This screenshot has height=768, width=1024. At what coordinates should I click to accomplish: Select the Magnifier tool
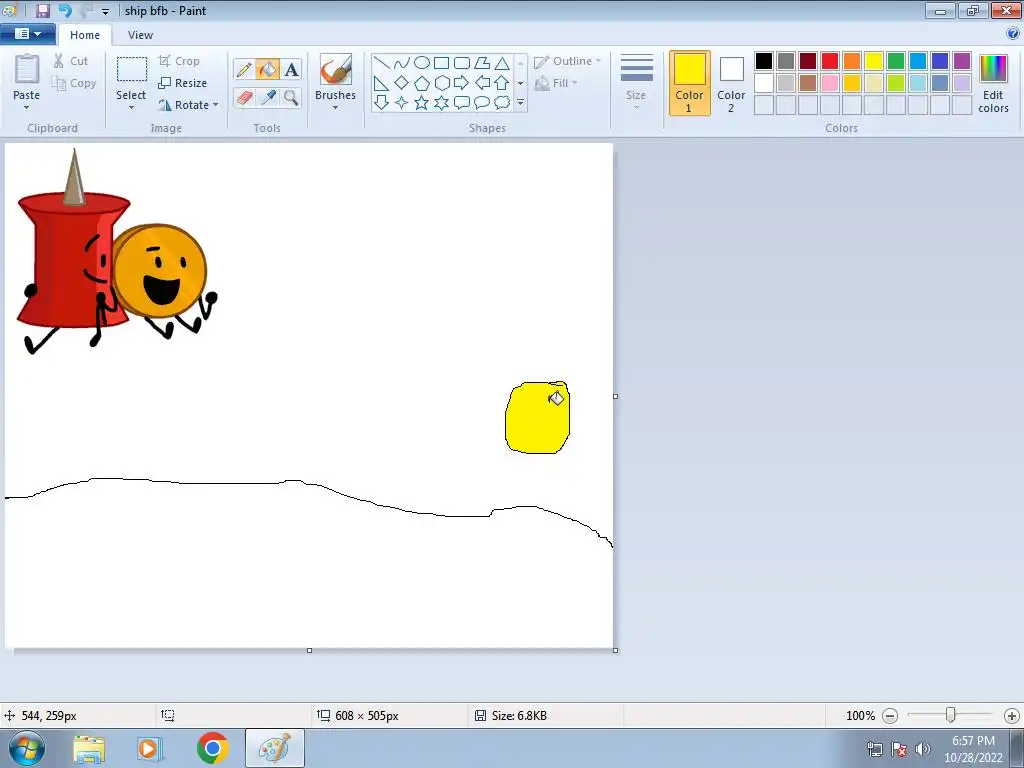pos(291,97)
